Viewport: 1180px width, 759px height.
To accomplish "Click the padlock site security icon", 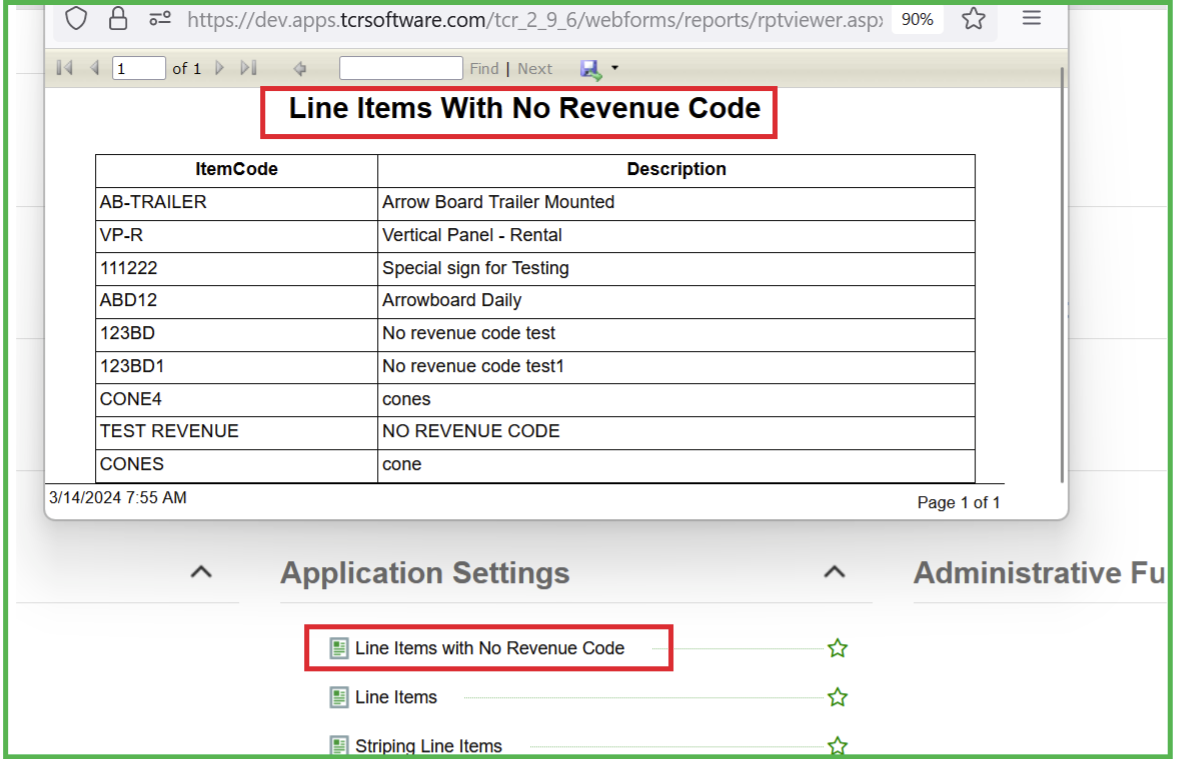I will click(118, 19).
